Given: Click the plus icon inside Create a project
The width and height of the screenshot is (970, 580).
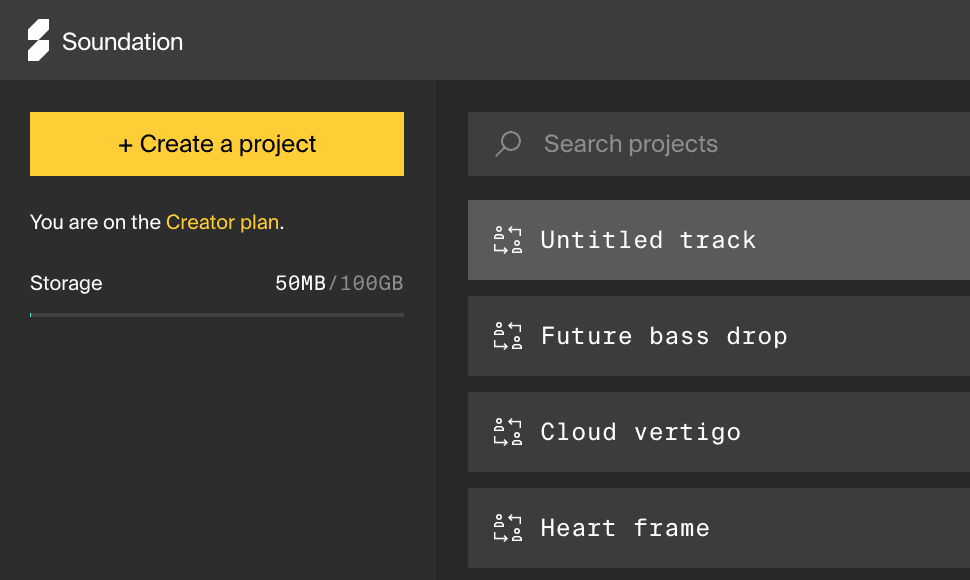Looking at the screenshot, I should pyautogui.click(x=126, y=144).
